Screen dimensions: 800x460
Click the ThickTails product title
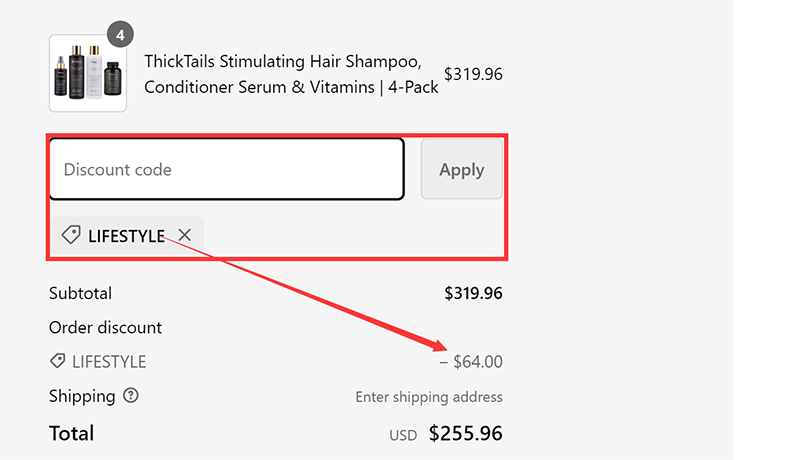point(291,74)
